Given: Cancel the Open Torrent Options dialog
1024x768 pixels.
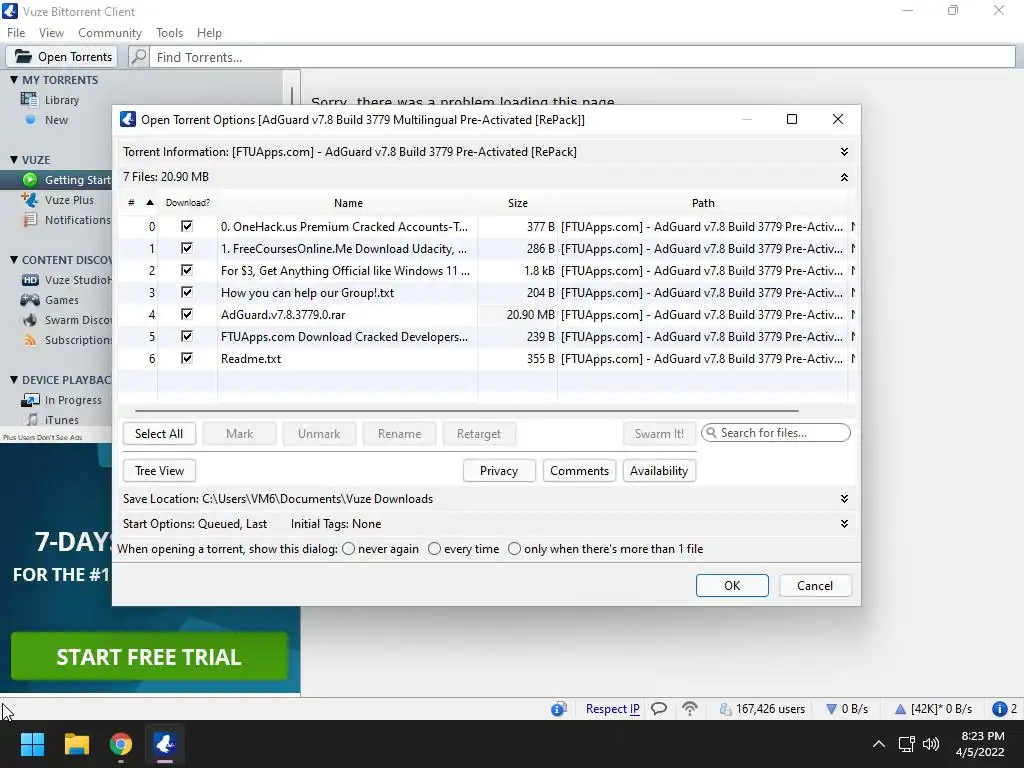Looking at the screenshot, I should coord(815,586).
